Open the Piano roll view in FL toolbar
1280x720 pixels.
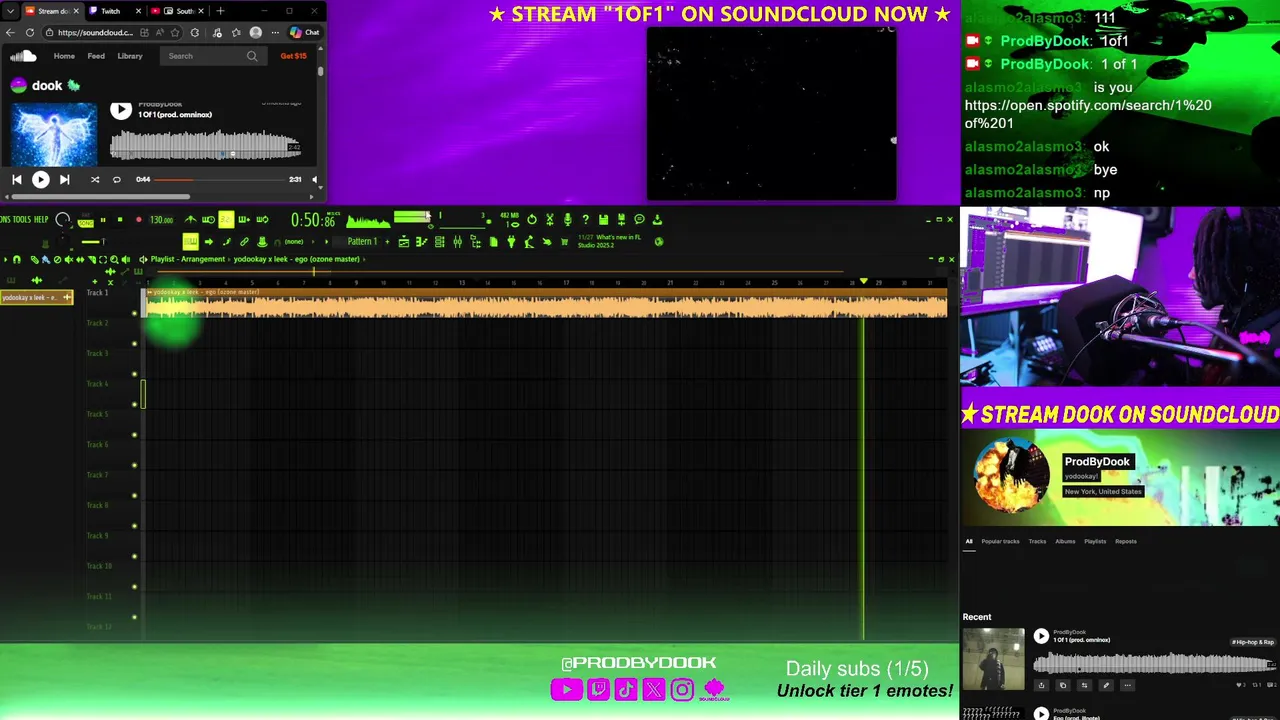421,241
